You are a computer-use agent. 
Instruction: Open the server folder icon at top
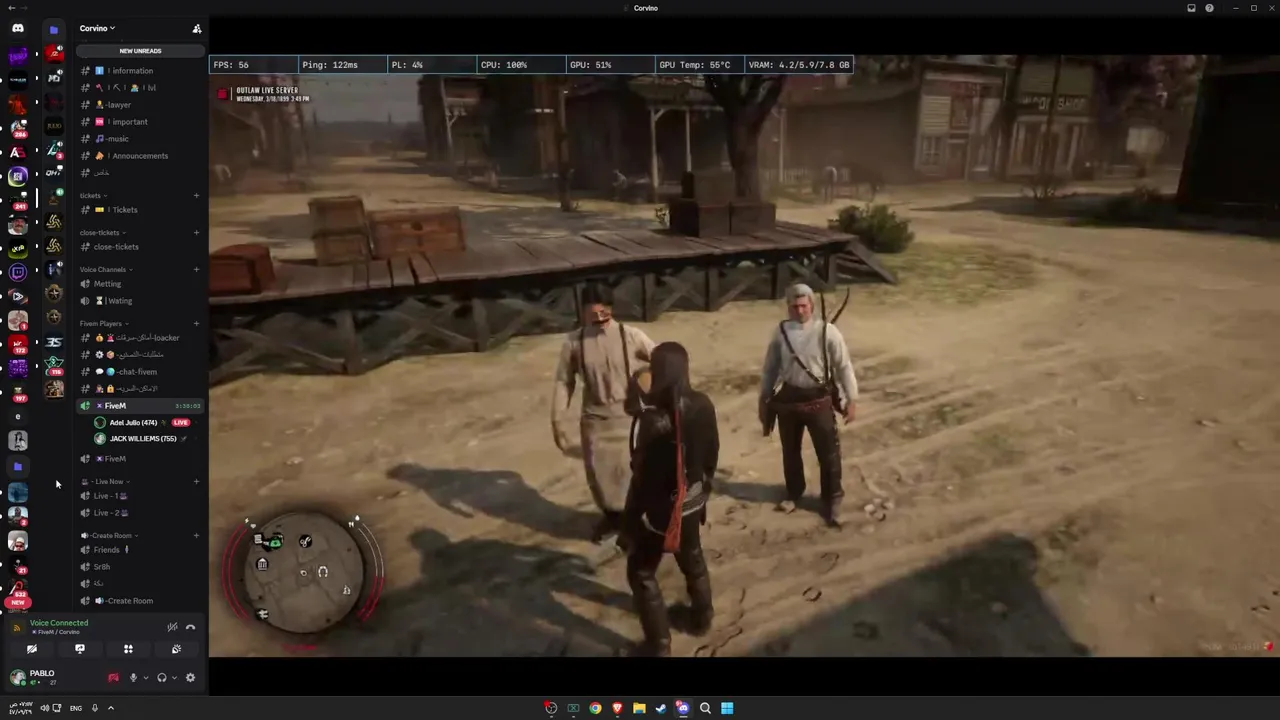click(x=54, y=29)
